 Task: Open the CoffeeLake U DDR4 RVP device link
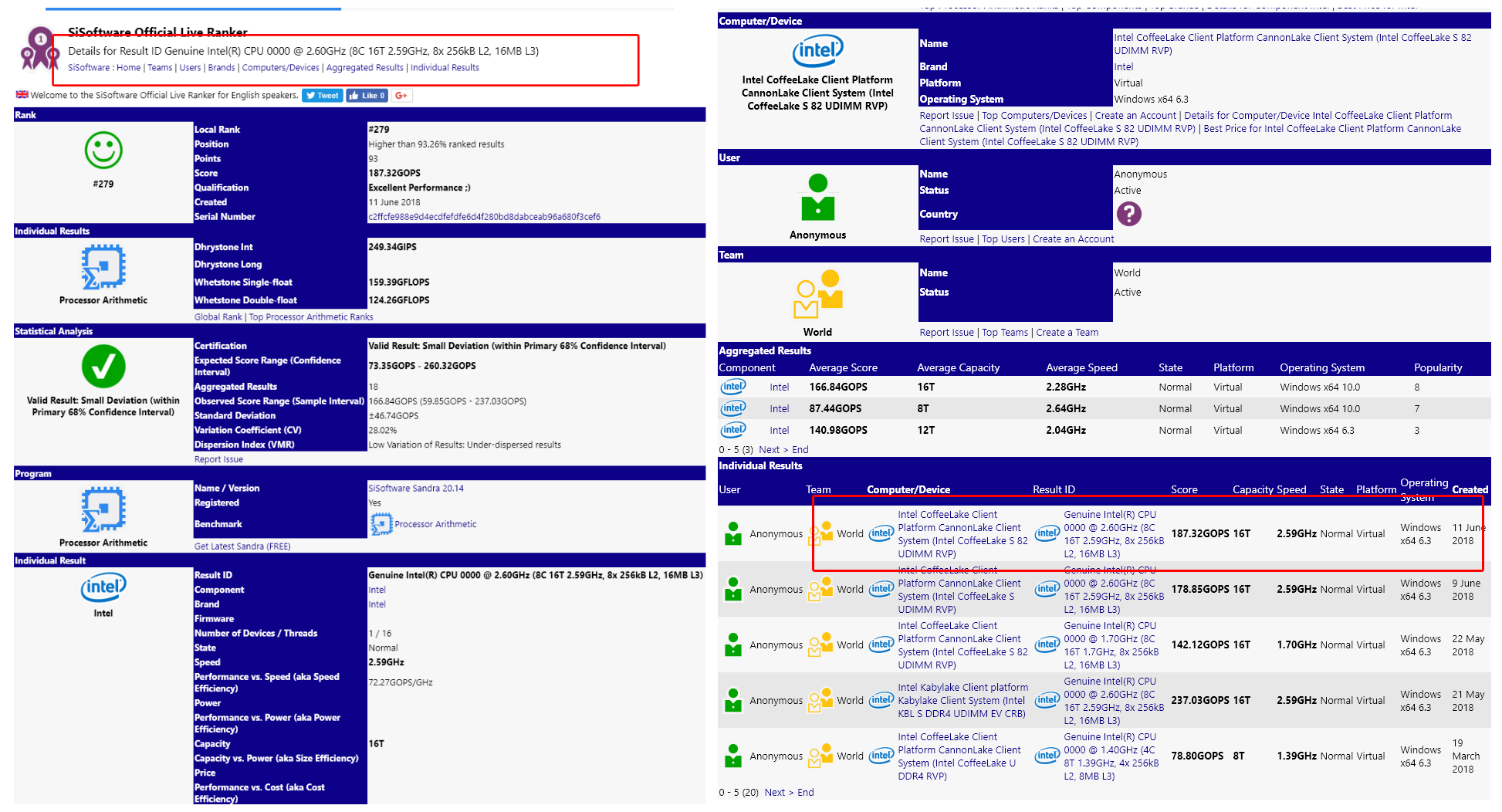pos(959,756)
